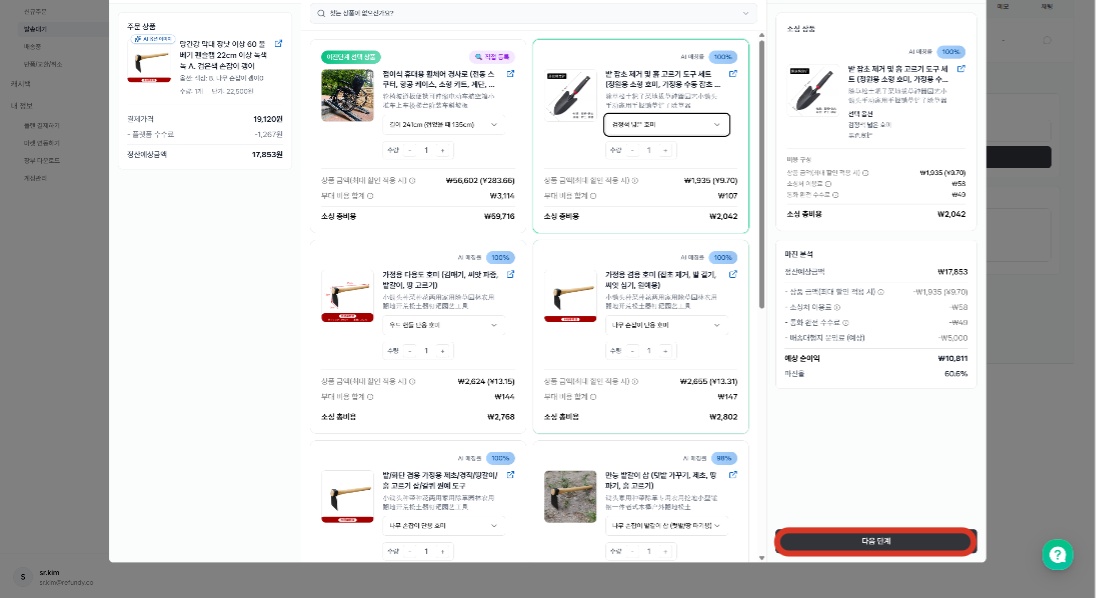This screenshot has width=1116, height=598.
Task: Click the ordered hoe thumbnail in the left panel
Action: (149, 61)
